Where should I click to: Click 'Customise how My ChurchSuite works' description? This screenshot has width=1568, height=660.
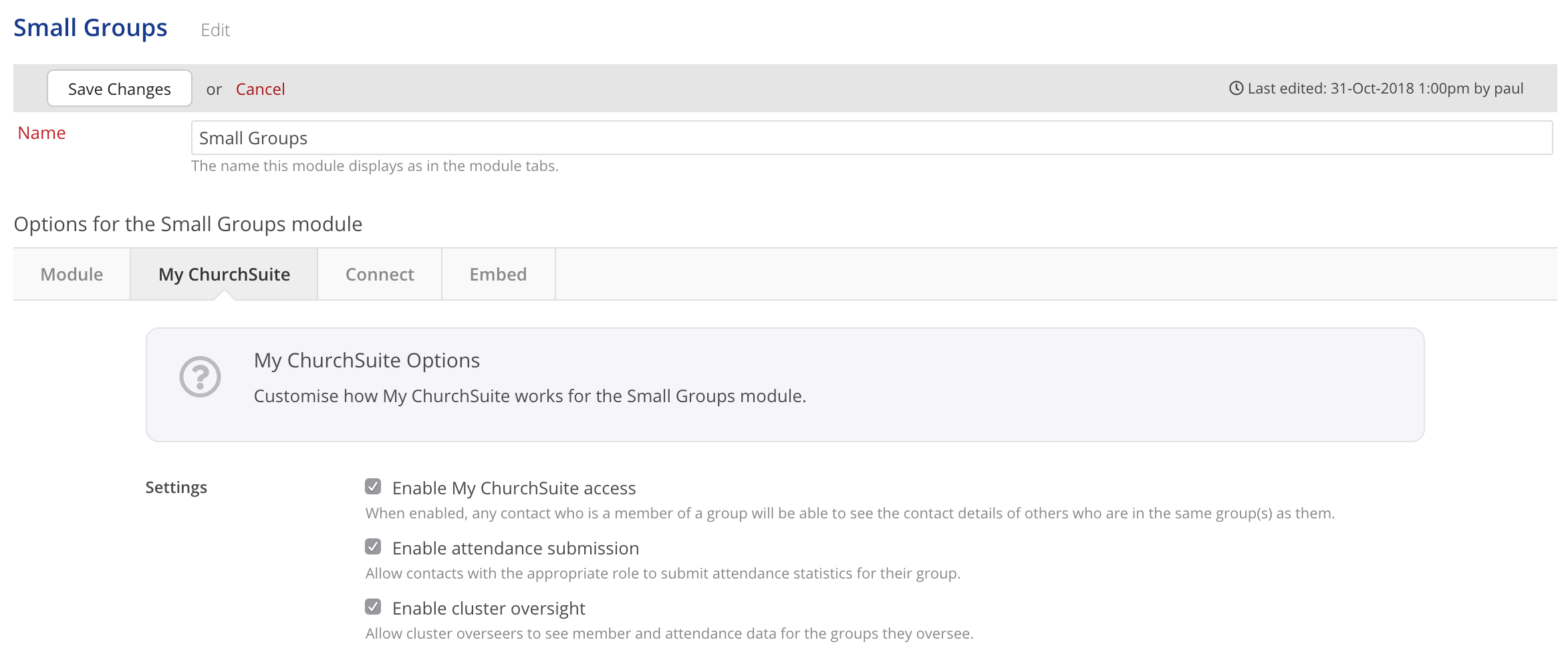530,396
